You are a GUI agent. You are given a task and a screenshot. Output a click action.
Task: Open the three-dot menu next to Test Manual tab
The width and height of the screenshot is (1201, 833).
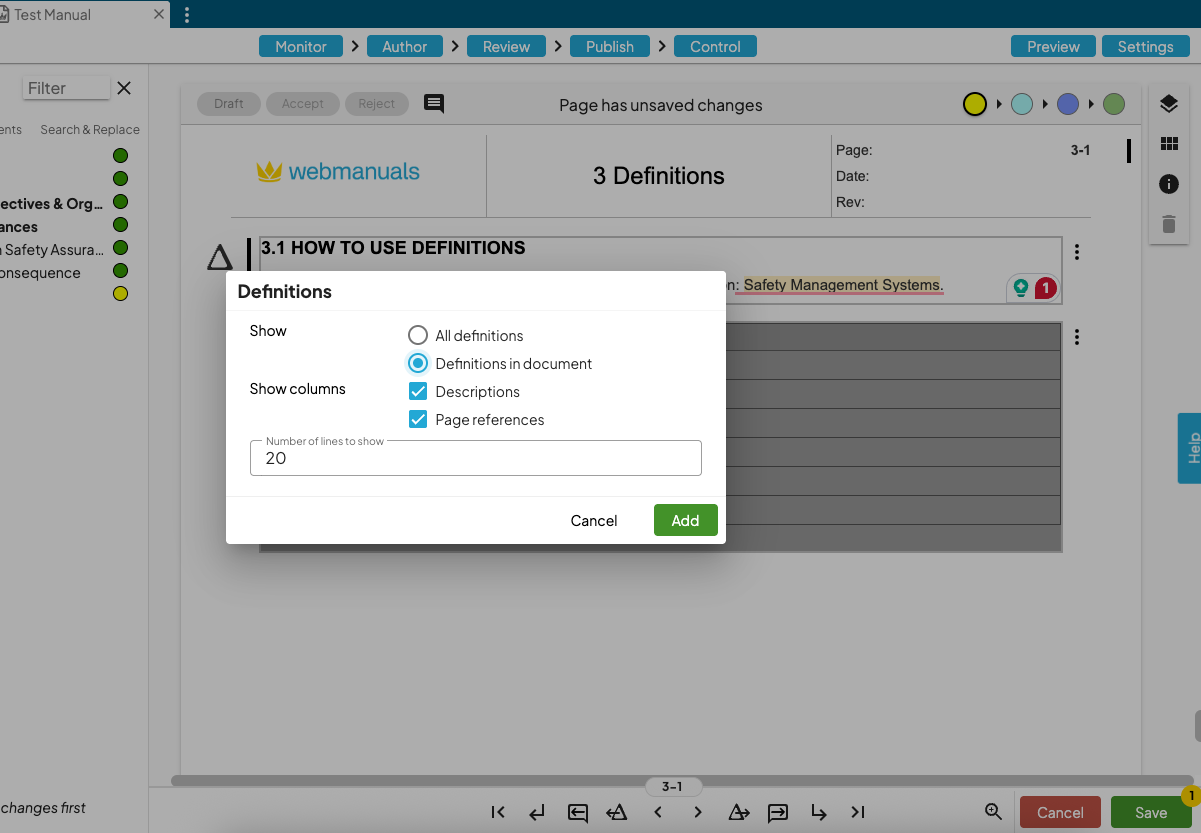coord(187,15)
